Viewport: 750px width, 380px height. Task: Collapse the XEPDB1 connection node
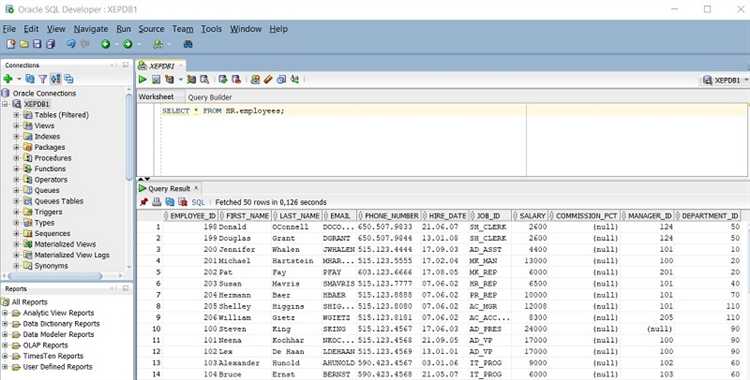tap(6, 104)
